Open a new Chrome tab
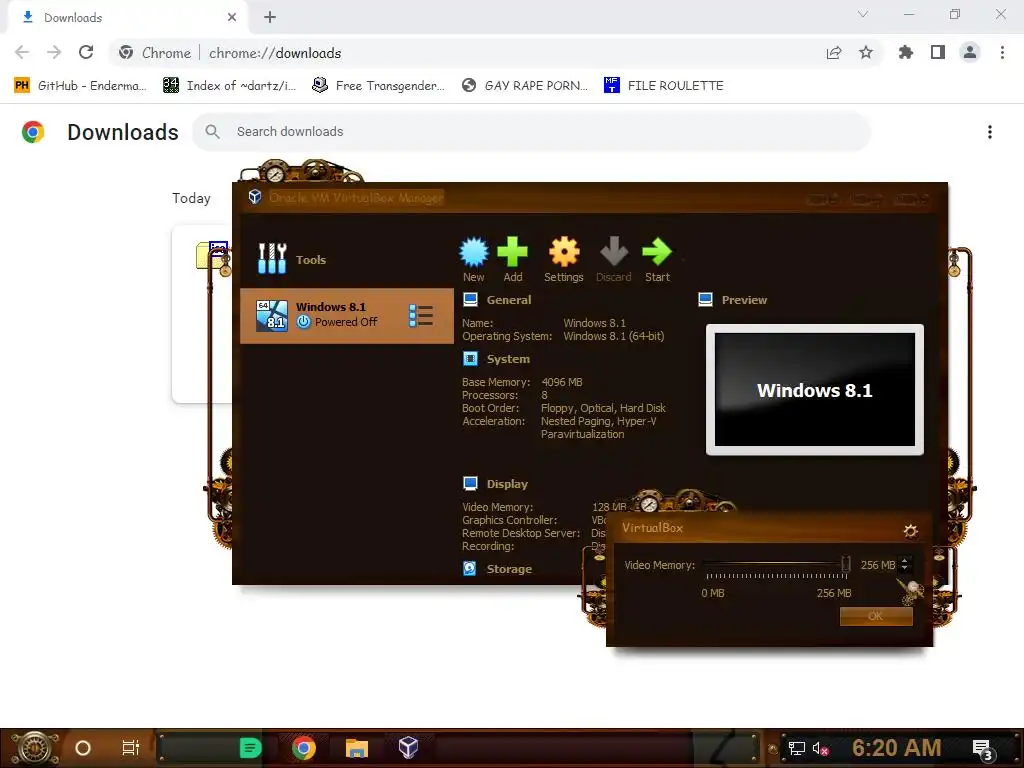Image resolution: width=1024 pixels, height=768 pixels. [x=270, y=18]
